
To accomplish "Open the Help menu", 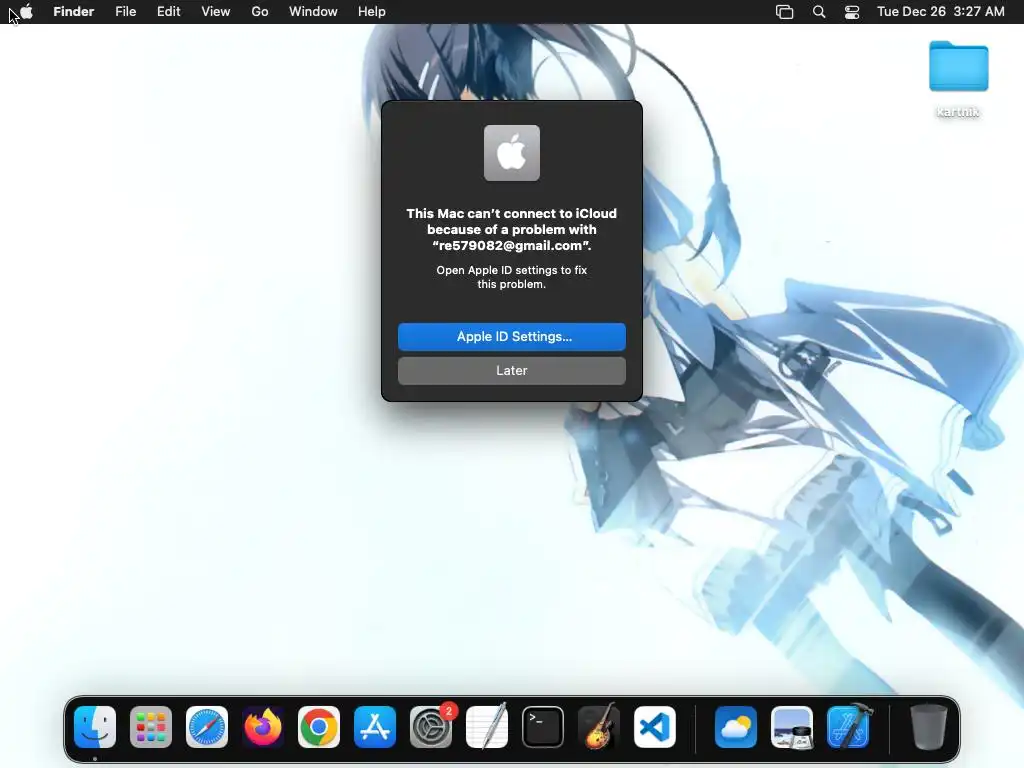I will pos(372,12).
